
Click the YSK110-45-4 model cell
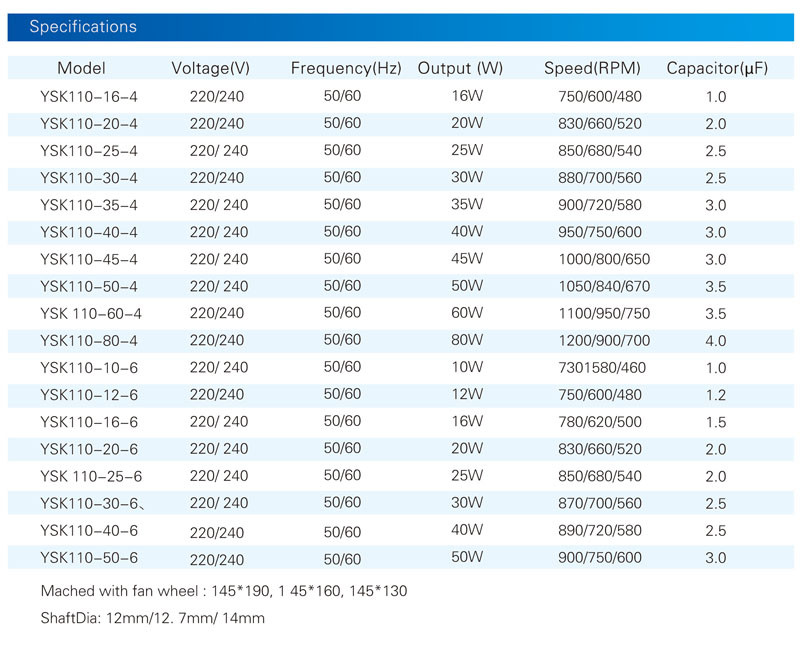pyautogui.click(x=89, y=259)
